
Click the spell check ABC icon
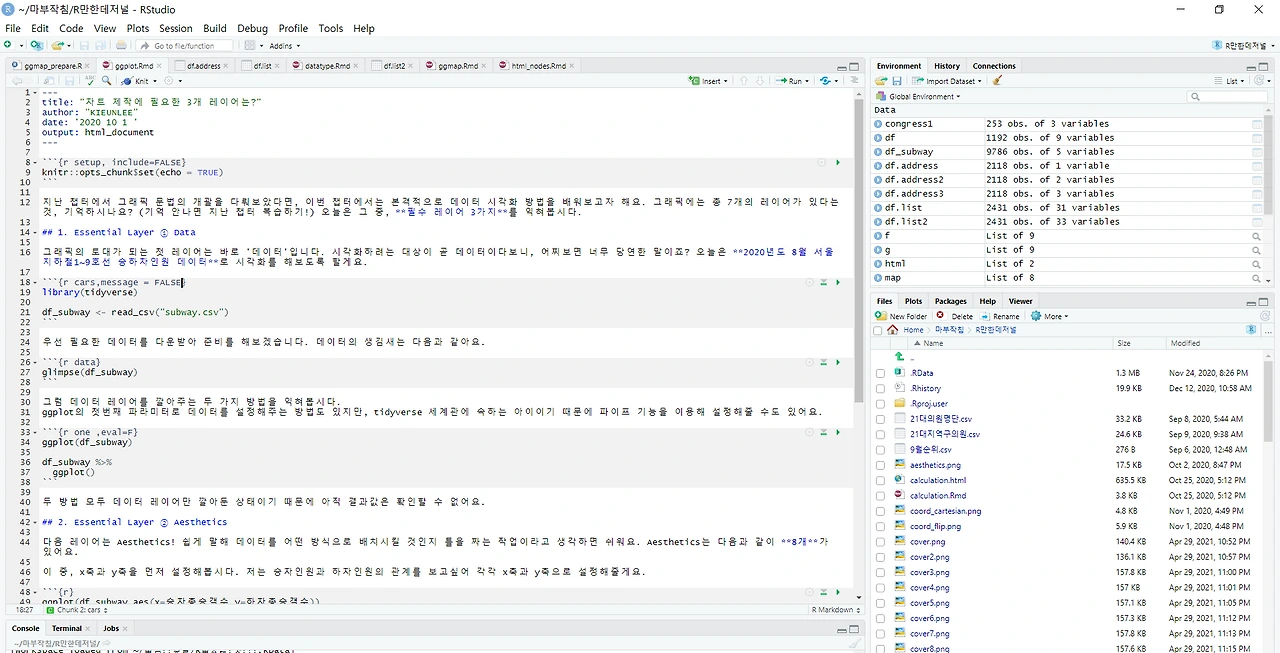(90, 80)
